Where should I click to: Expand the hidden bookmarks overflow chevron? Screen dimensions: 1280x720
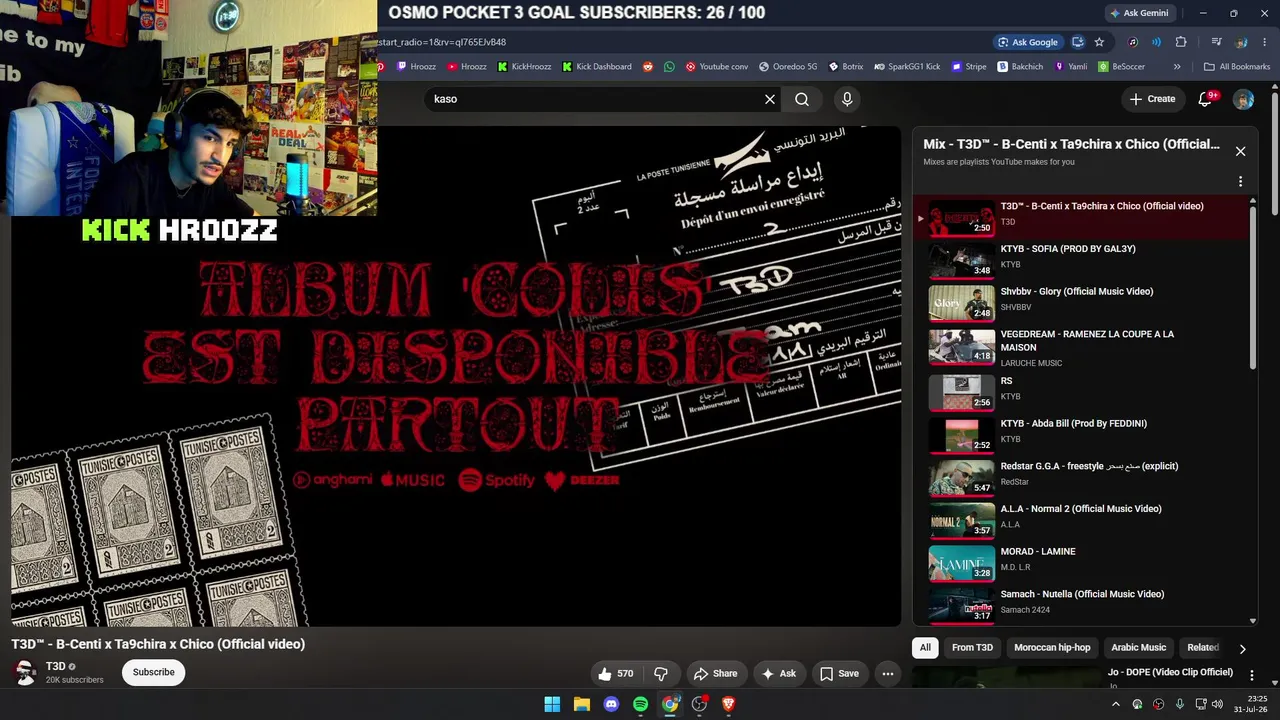point(1177,67)
